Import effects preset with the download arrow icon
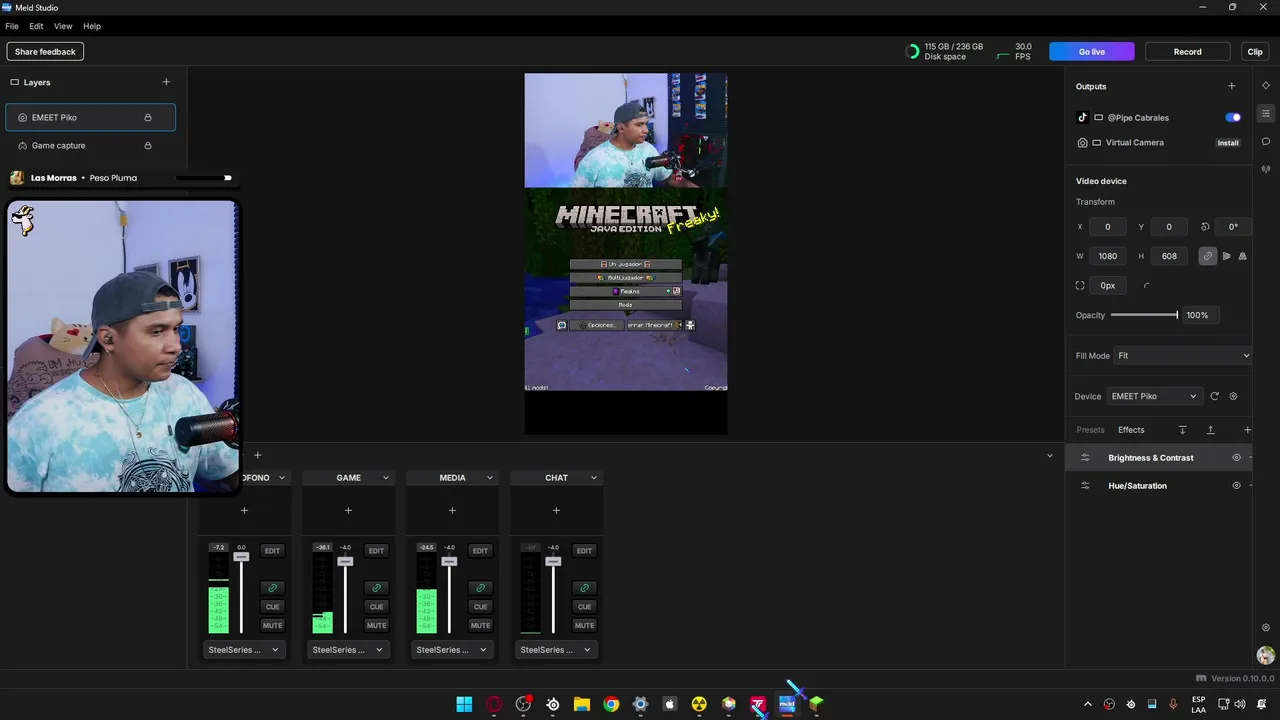 coord(1182,430)
